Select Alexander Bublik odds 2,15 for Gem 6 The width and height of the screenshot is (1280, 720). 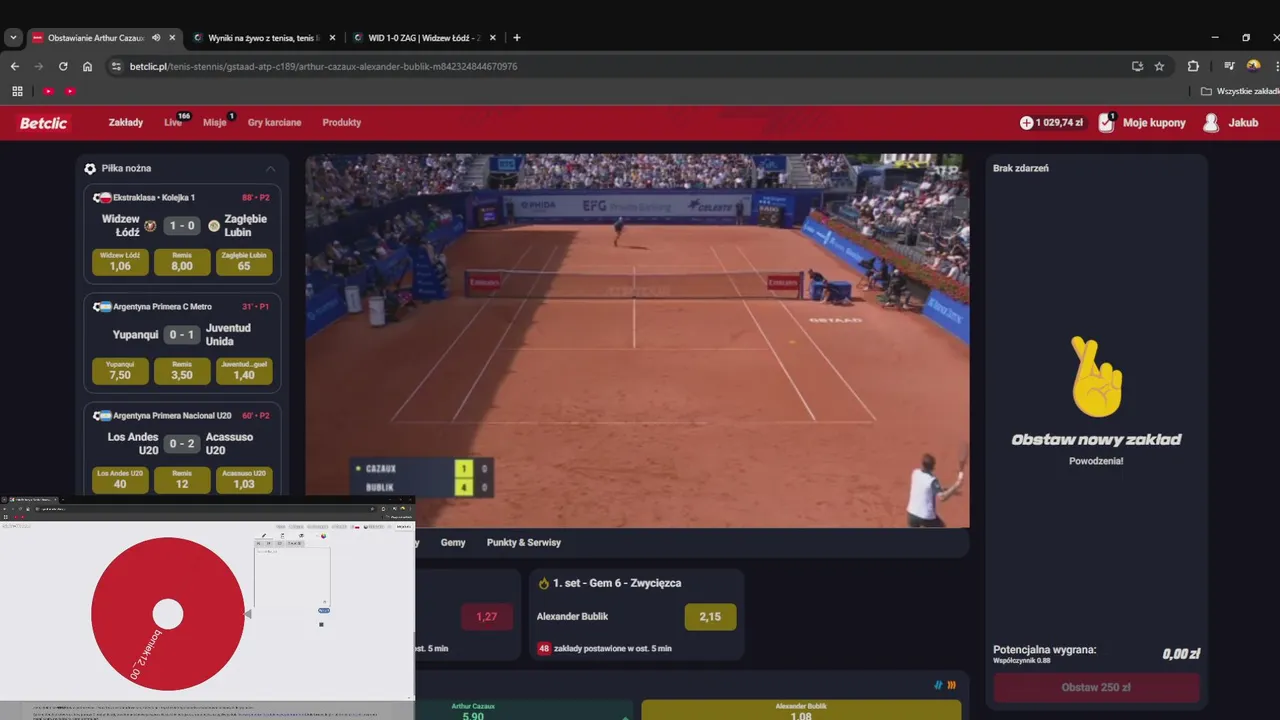[x=710, y=617]
